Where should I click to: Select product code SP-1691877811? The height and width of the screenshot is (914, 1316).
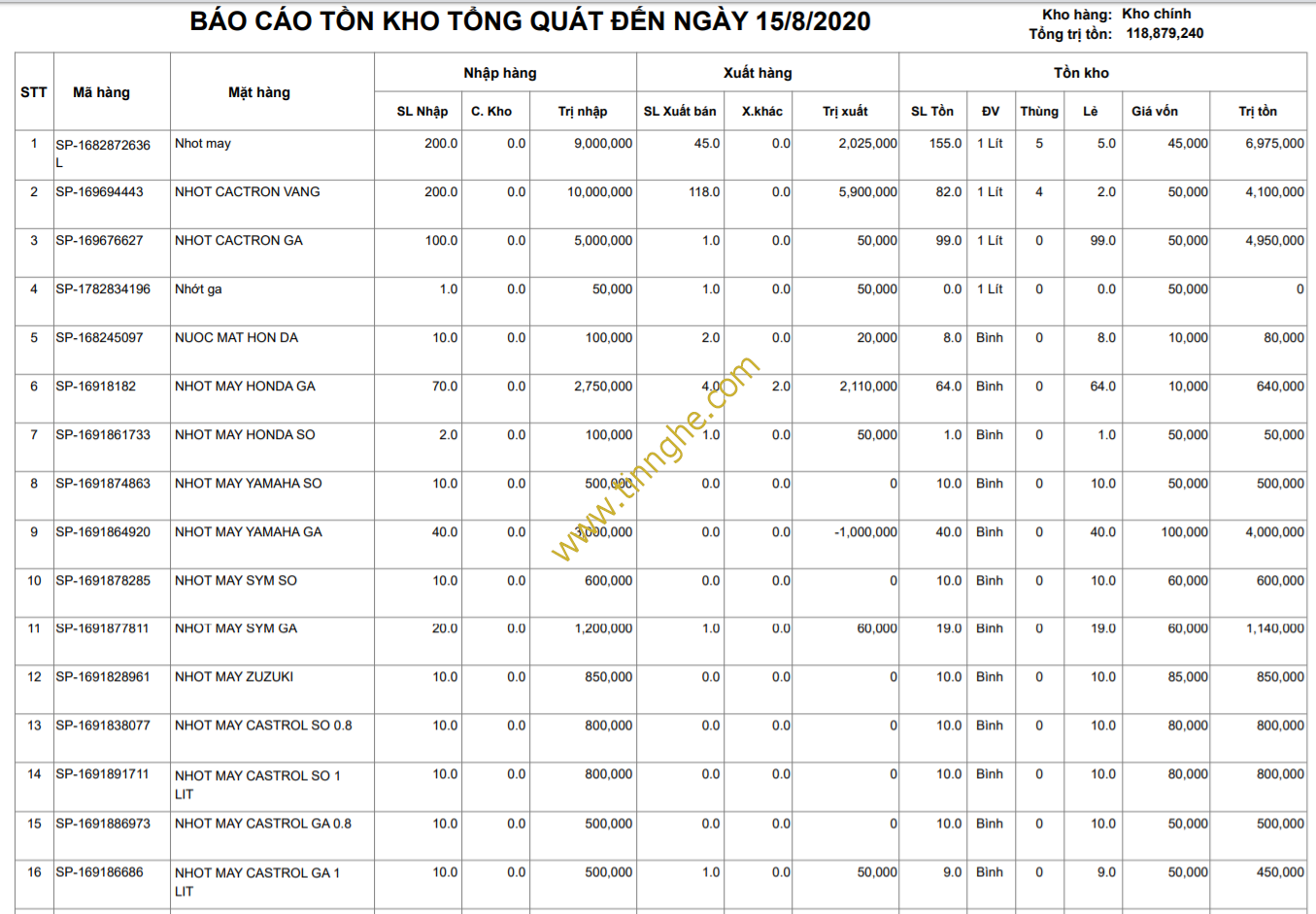pyautogui.click(x=103, y=628)
